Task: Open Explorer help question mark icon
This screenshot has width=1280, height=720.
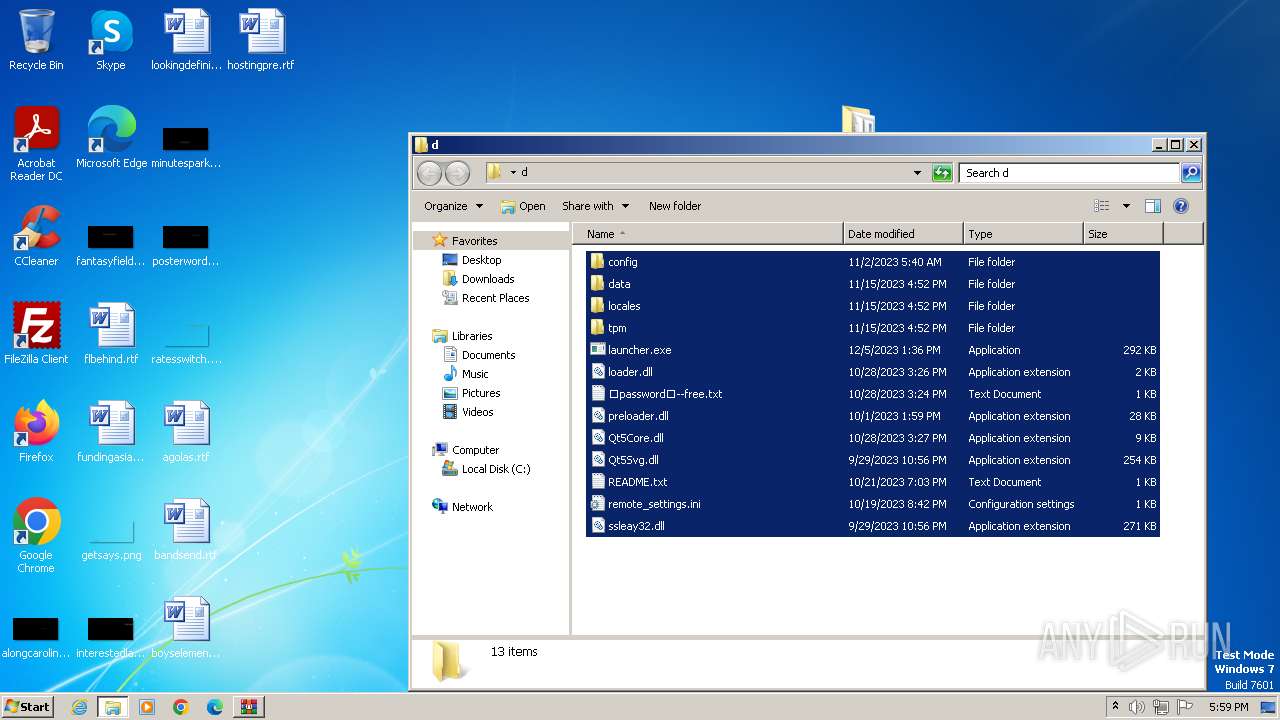Action: coord(1180,206)
